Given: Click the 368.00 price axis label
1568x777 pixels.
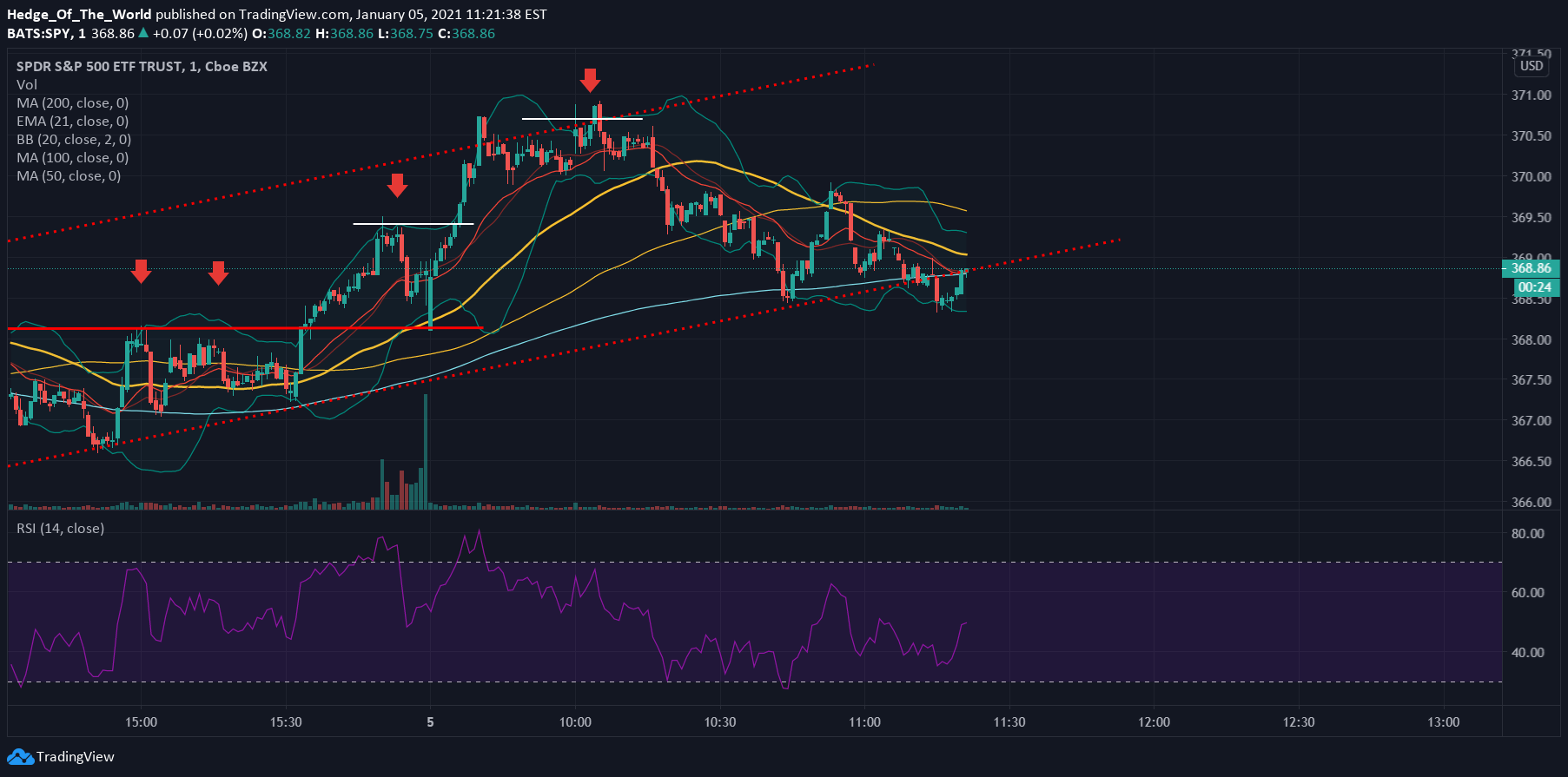Looking at the screenshot, I should point(1532,340).
